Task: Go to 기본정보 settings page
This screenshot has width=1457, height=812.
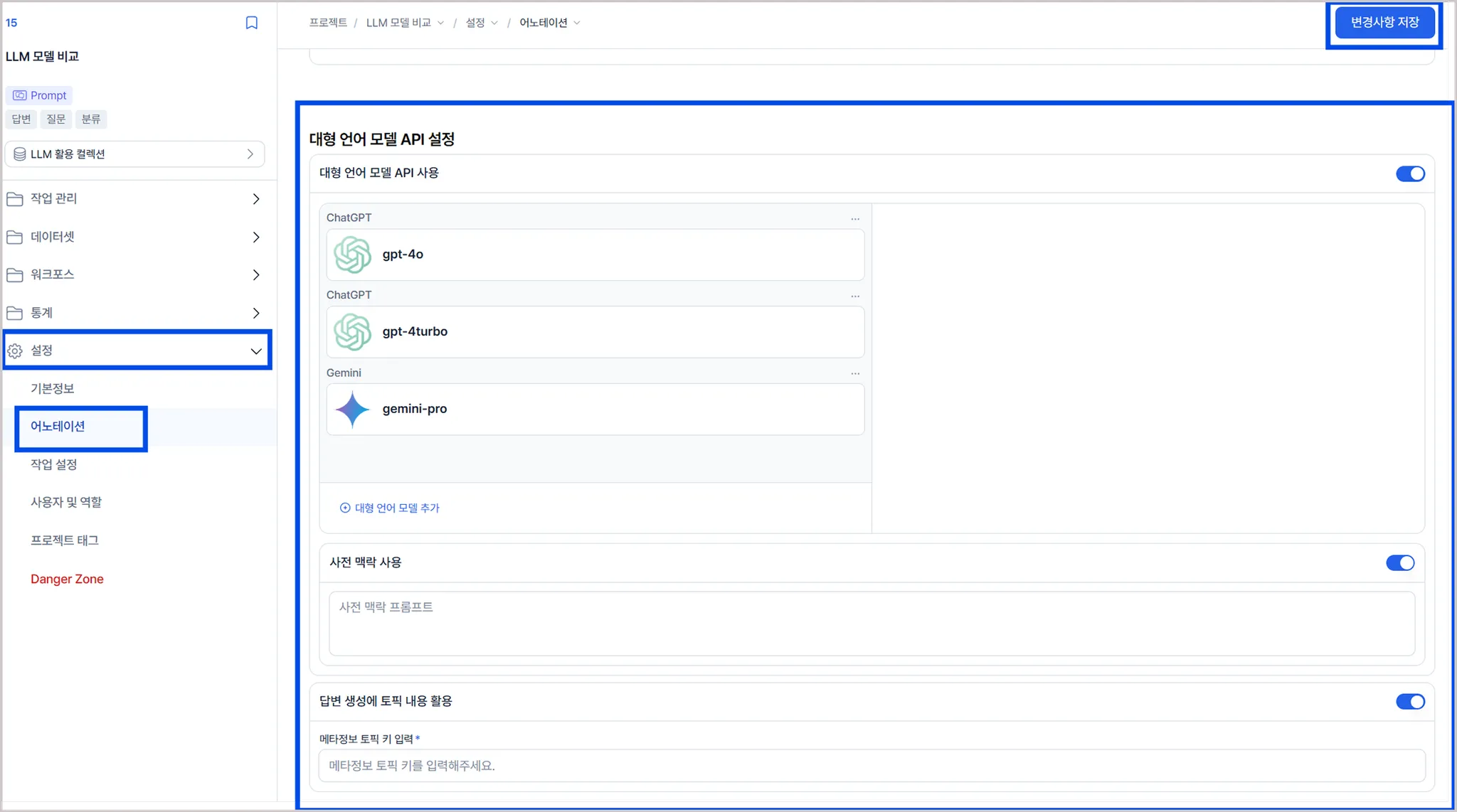Action: (53, 388)
